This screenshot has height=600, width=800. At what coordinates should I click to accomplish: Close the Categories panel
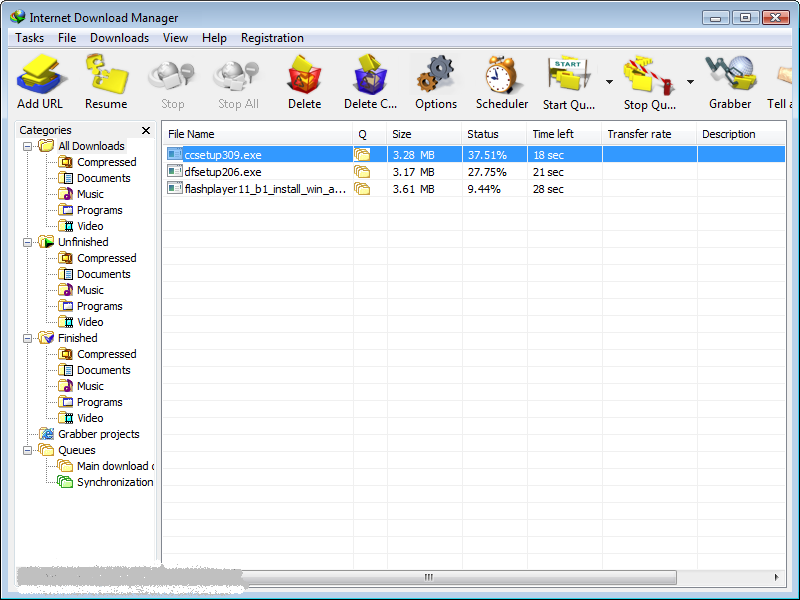click(x=146, y=131)
